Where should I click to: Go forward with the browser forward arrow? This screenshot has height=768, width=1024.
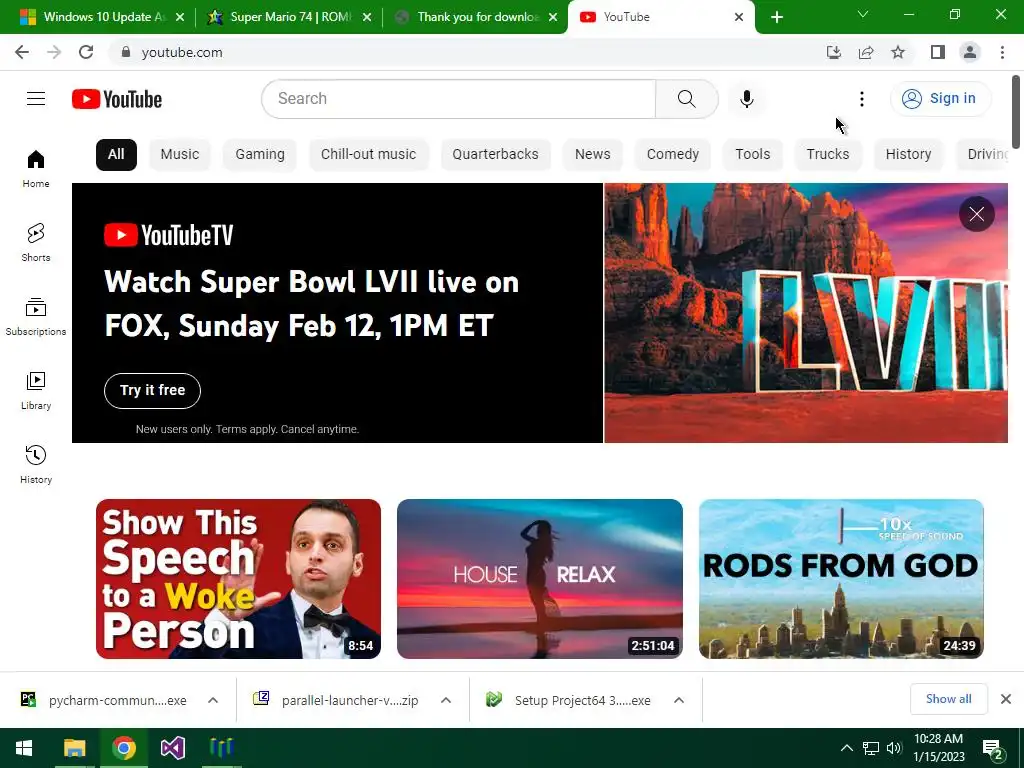click(54, 52)
